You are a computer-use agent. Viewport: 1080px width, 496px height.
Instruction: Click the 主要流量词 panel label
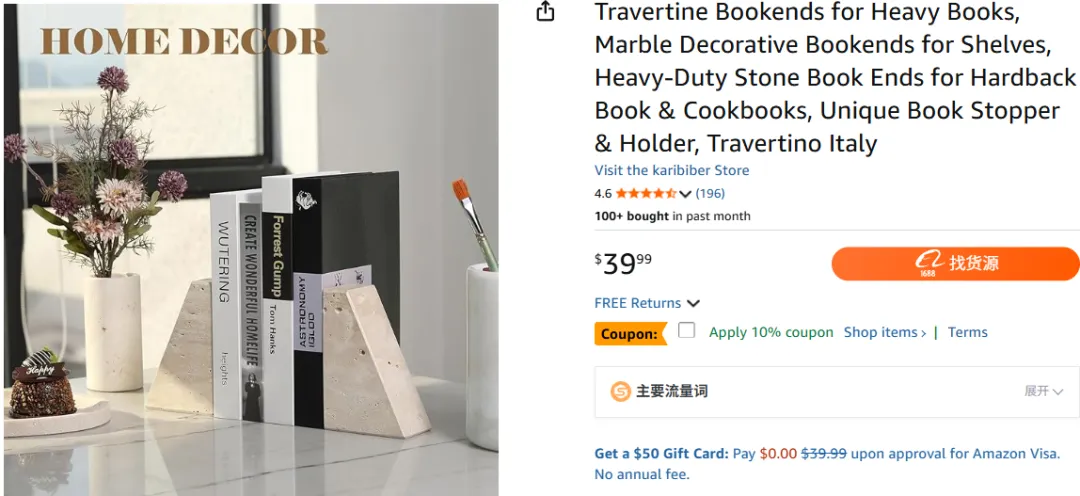tap(672, 391)
